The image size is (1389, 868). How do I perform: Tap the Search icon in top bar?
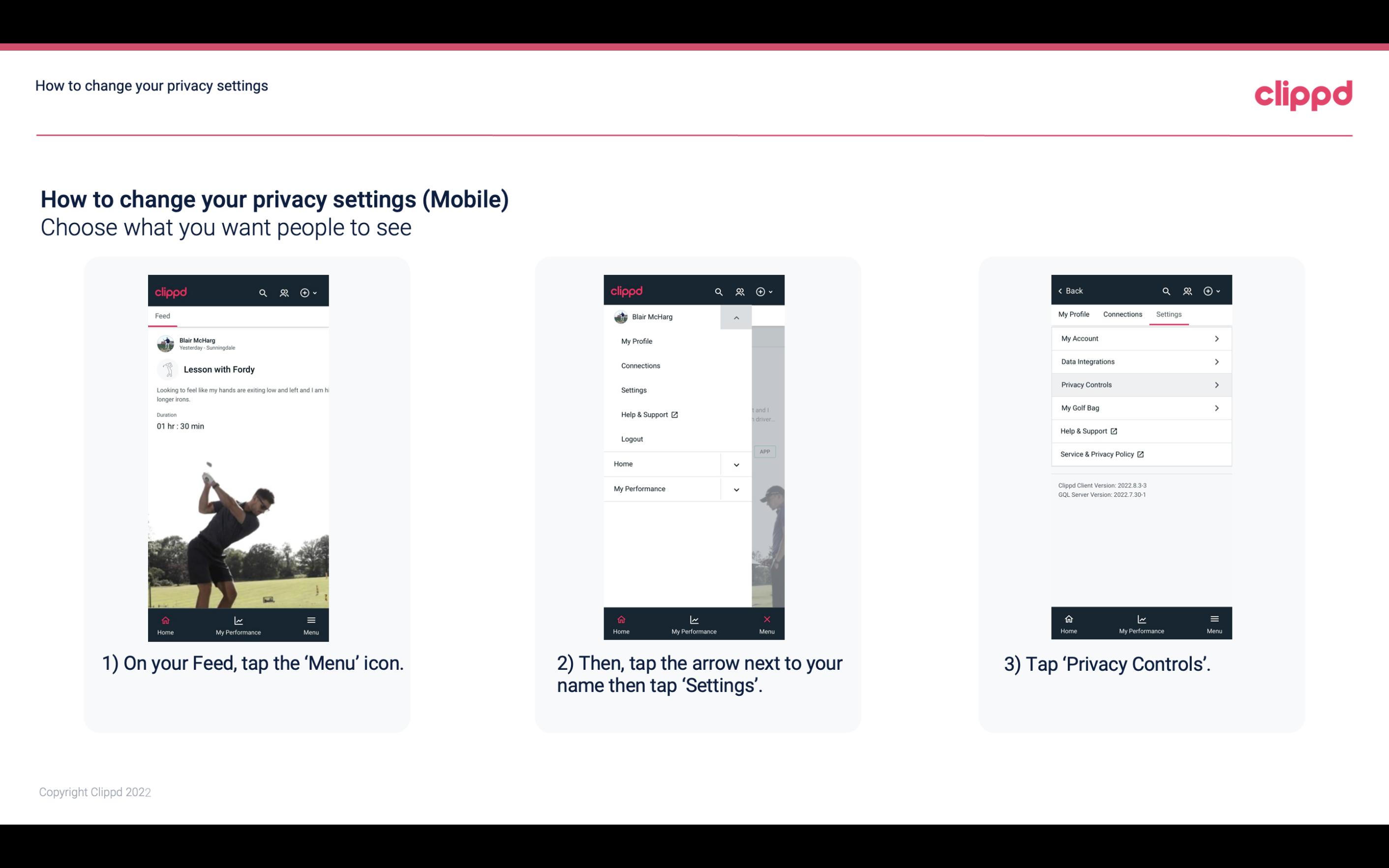[263, 291]
